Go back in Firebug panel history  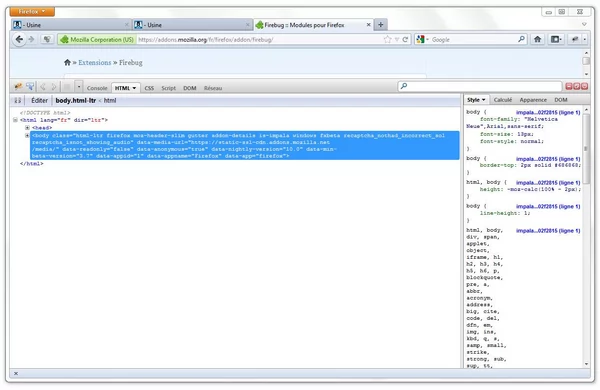(43, 87)
